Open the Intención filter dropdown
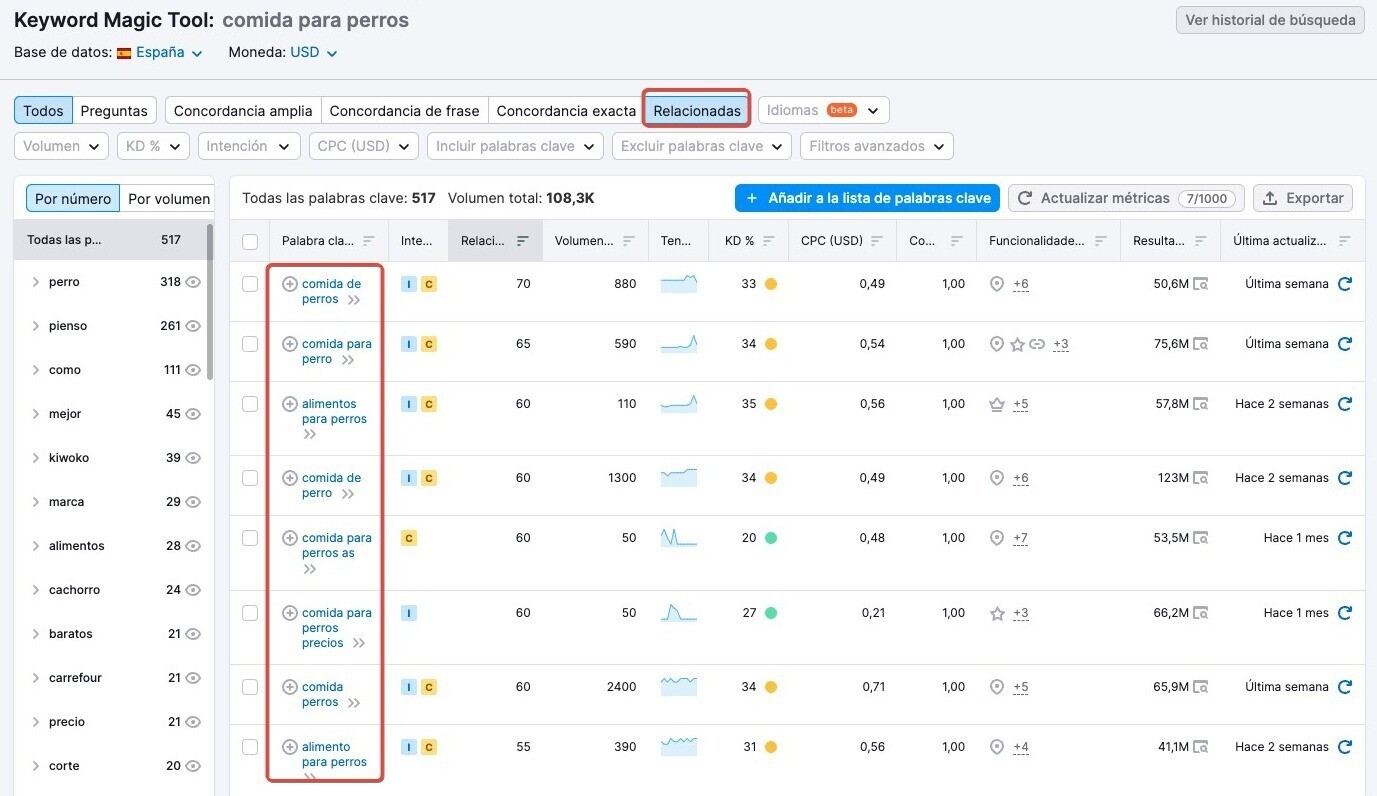 (x=249, y=146)
